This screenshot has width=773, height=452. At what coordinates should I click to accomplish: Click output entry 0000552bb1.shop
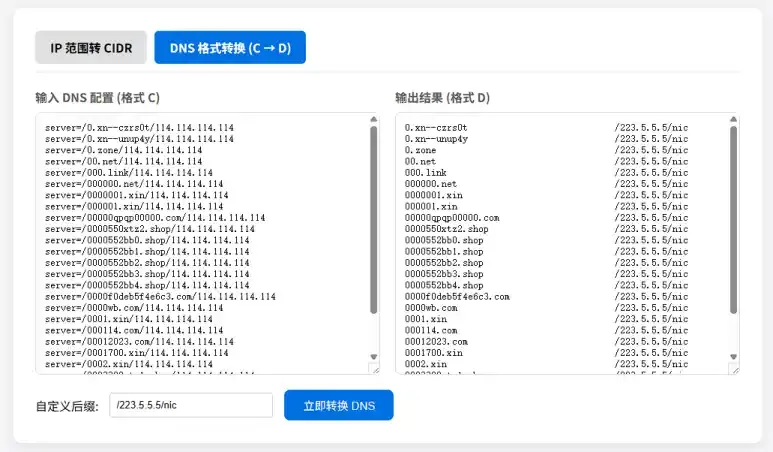[444, 252]
